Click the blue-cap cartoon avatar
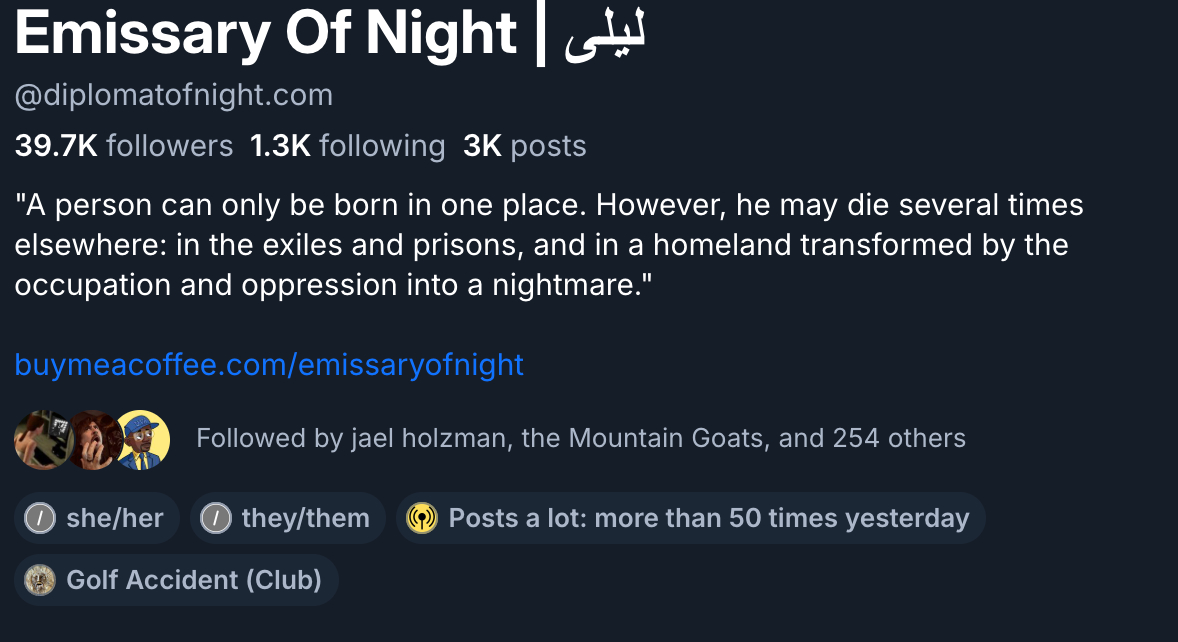1178x642 pixels. 142,439
